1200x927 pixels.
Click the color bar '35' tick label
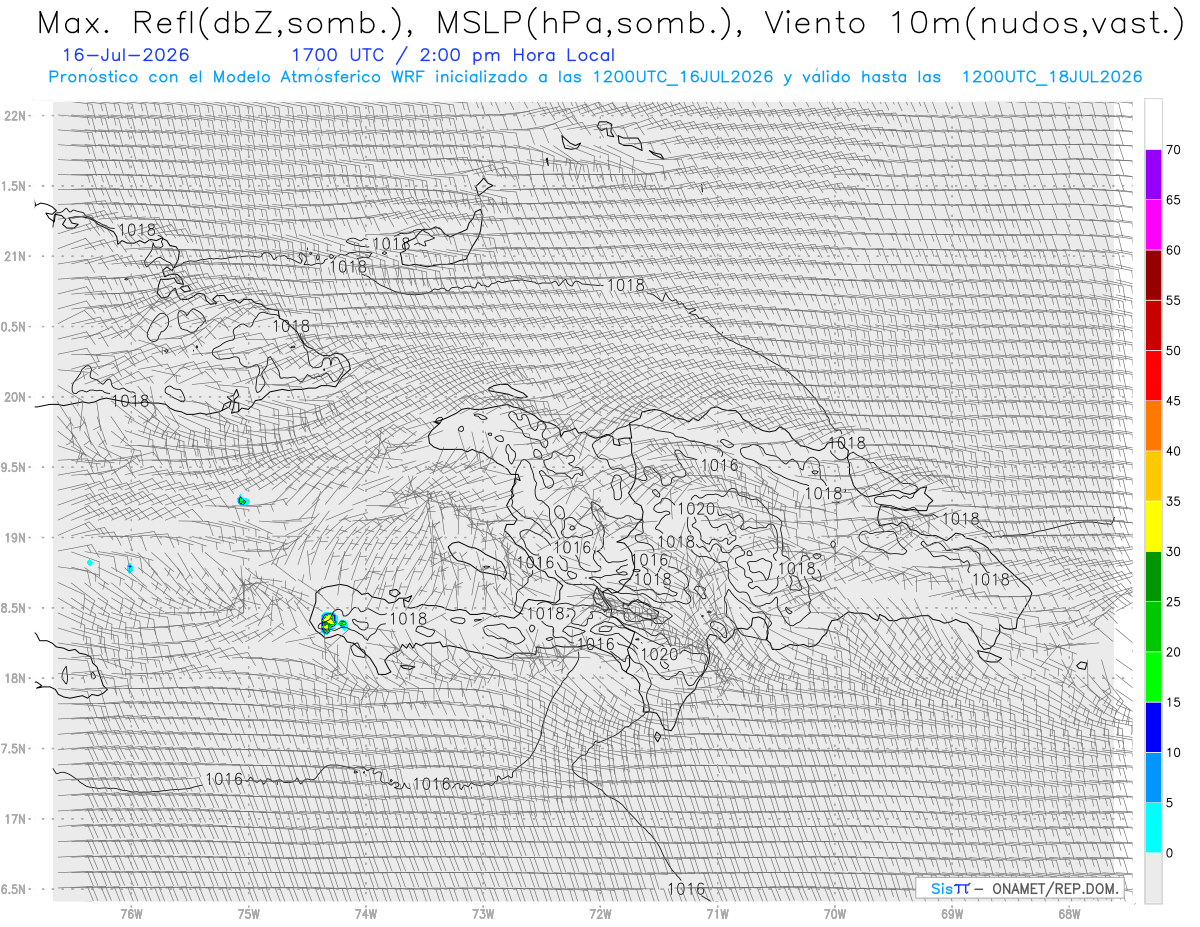pos(1174,501)
